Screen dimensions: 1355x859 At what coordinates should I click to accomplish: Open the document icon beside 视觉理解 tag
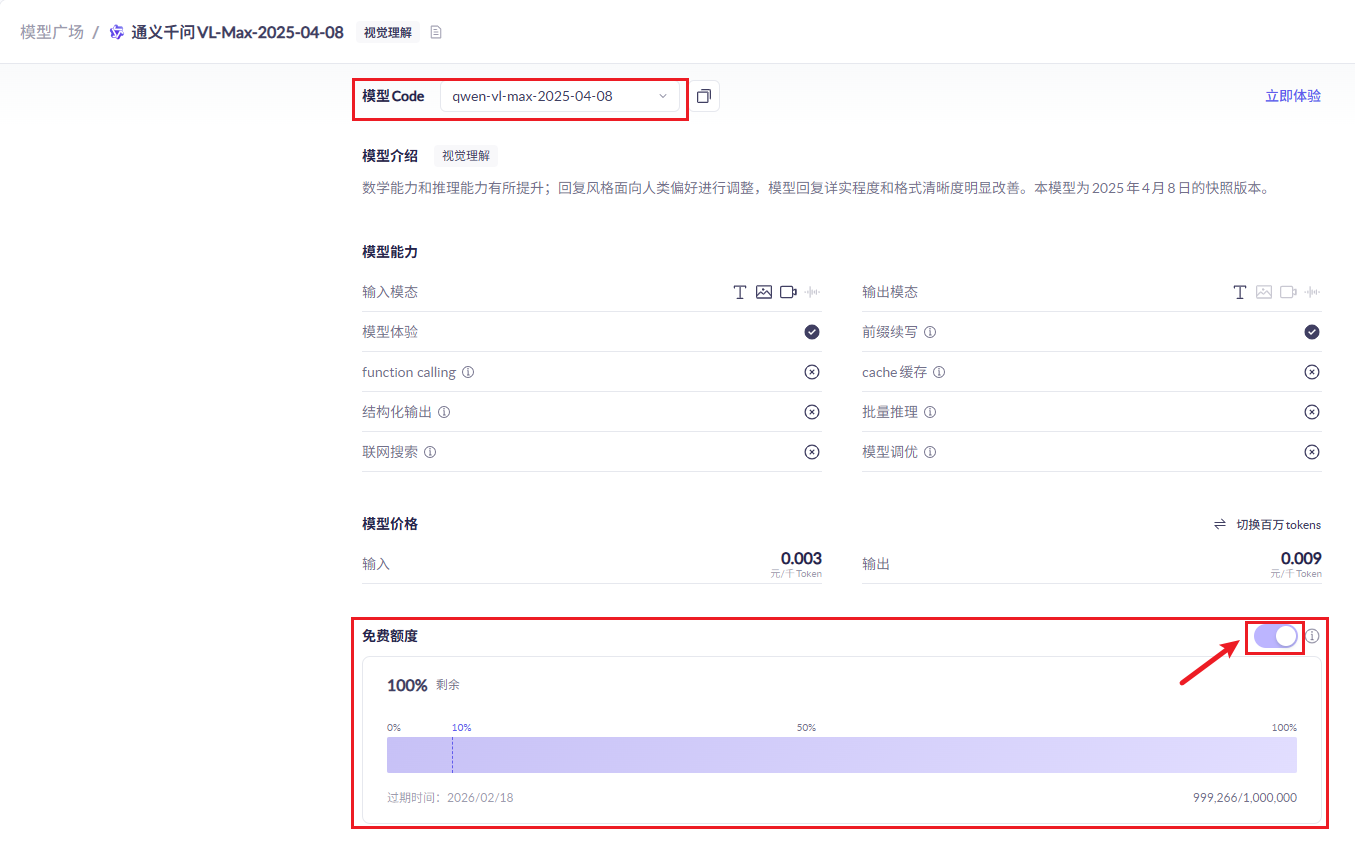(x=435, y=32)
